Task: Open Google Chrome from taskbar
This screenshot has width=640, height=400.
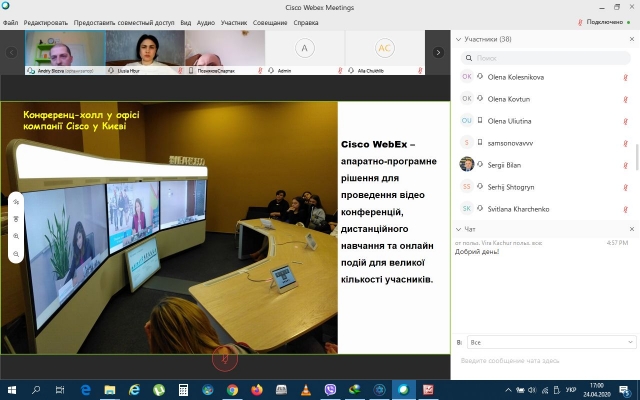Action: [x=232, y=390]
